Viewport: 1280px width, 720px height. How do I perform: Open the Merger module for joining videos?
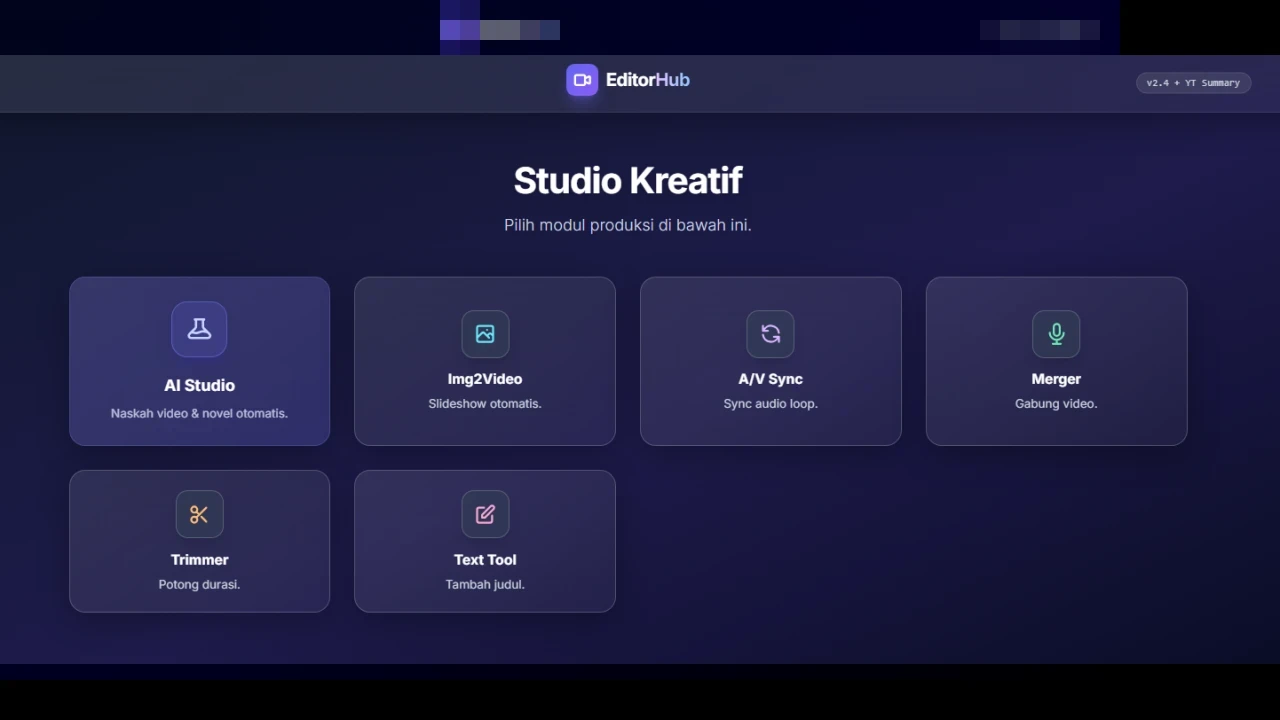coord(1056,361)
